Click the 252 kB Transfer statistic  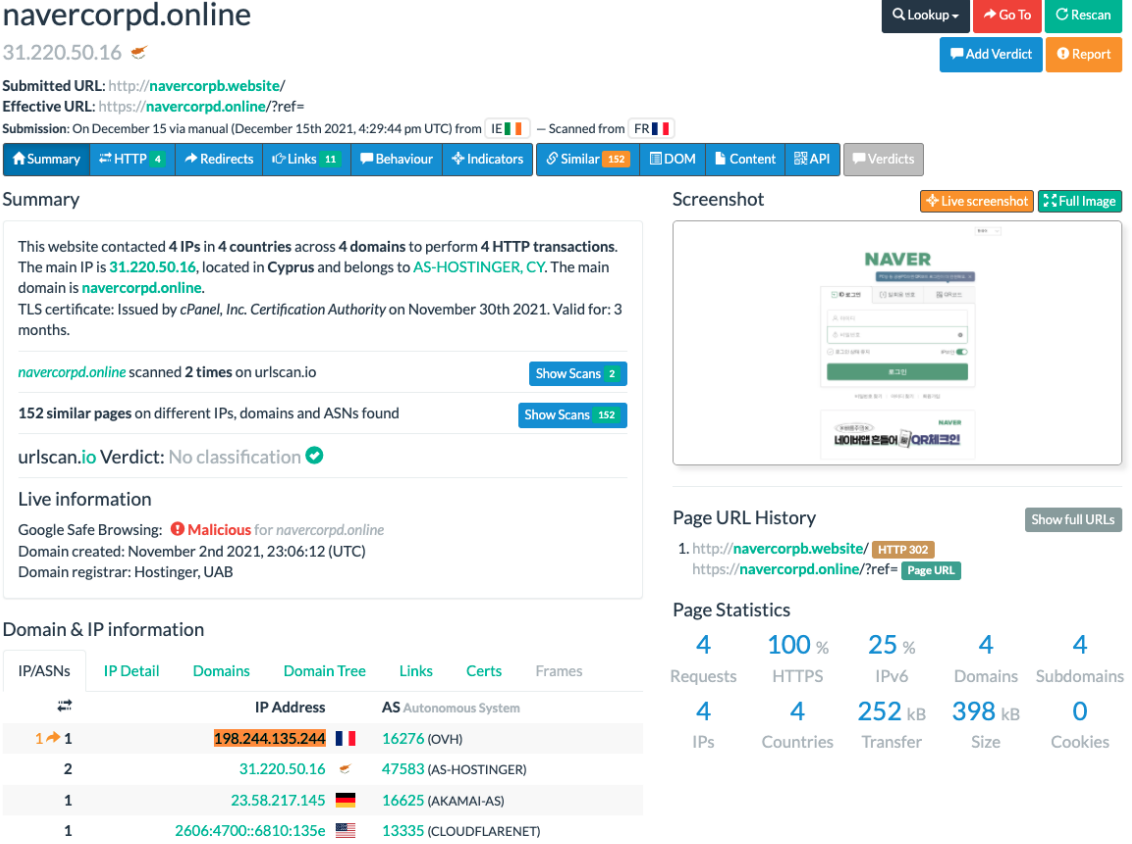pyautogui.click(x=892, y=725)
